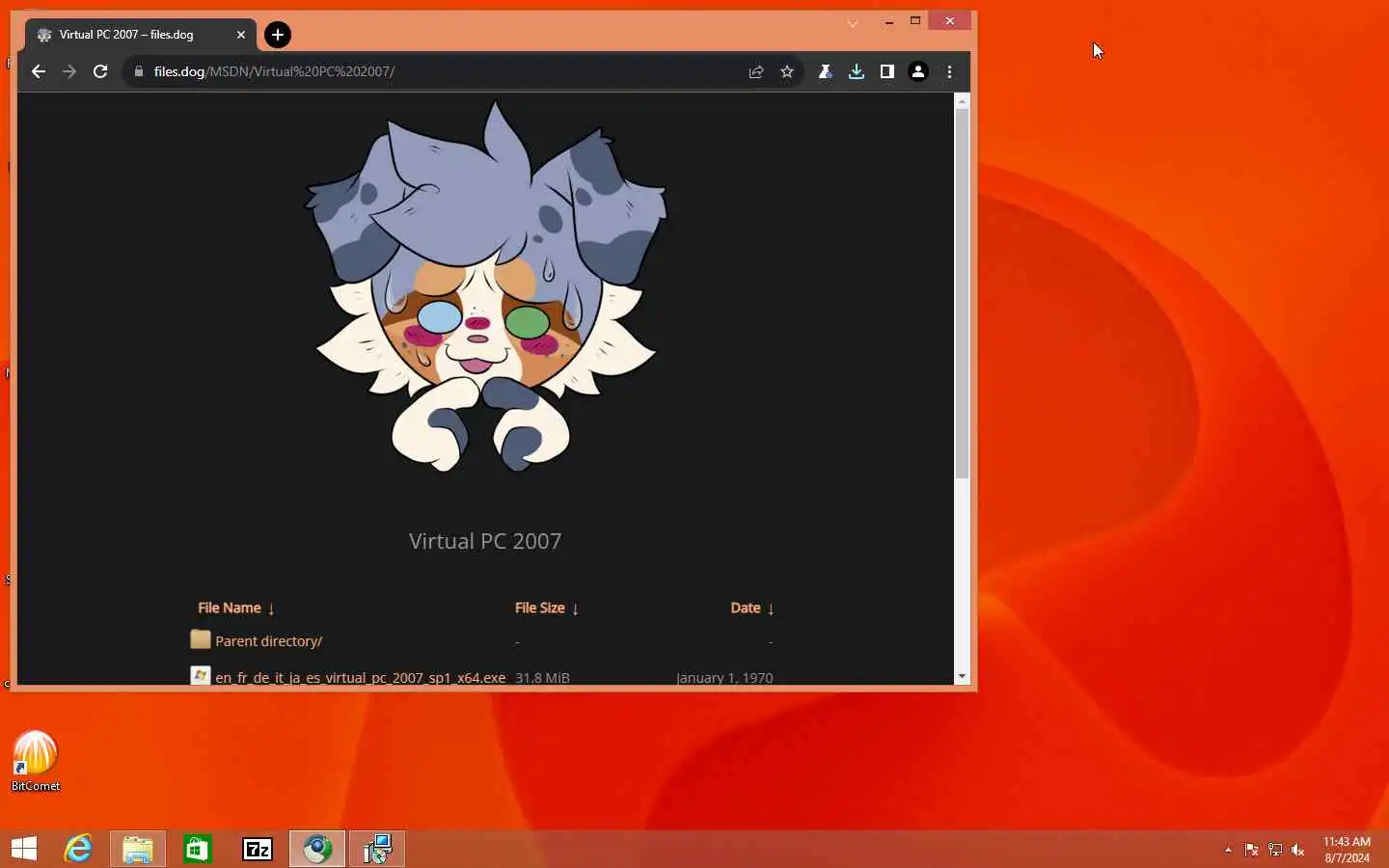Screen dimensions: 1389x868
Task: Click the Parent directory folder icon
Action: point(201,639)
